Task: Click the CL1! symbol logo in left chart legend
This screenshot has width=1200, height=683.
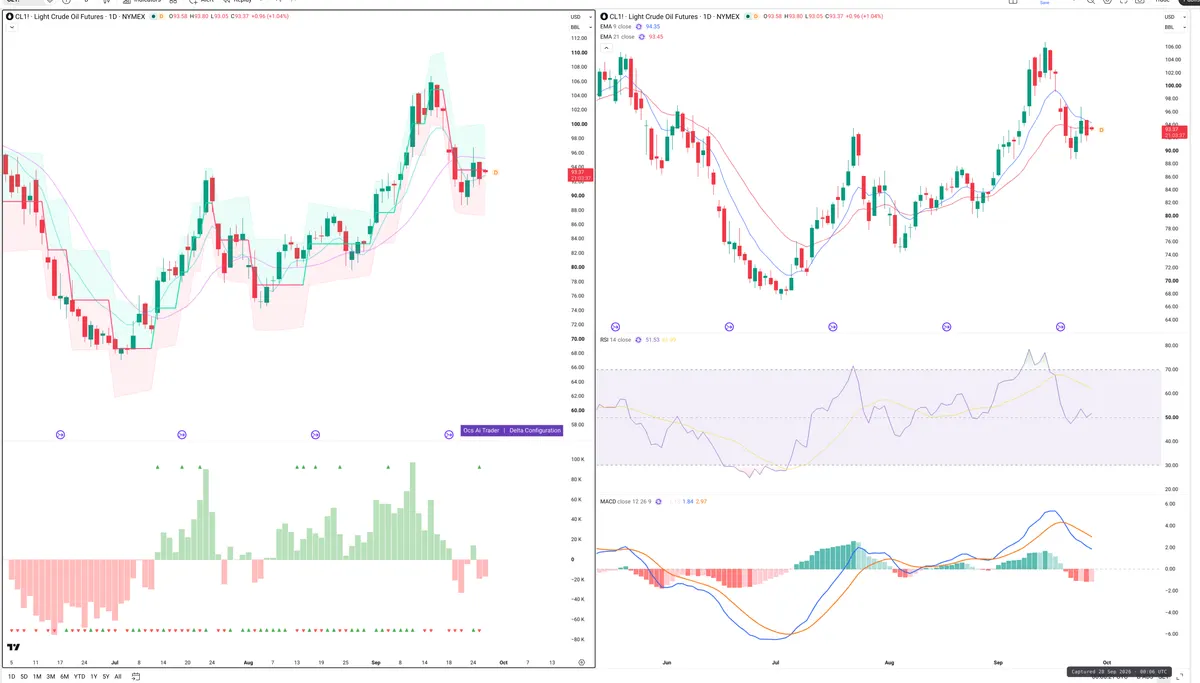Action: (10, 16)
